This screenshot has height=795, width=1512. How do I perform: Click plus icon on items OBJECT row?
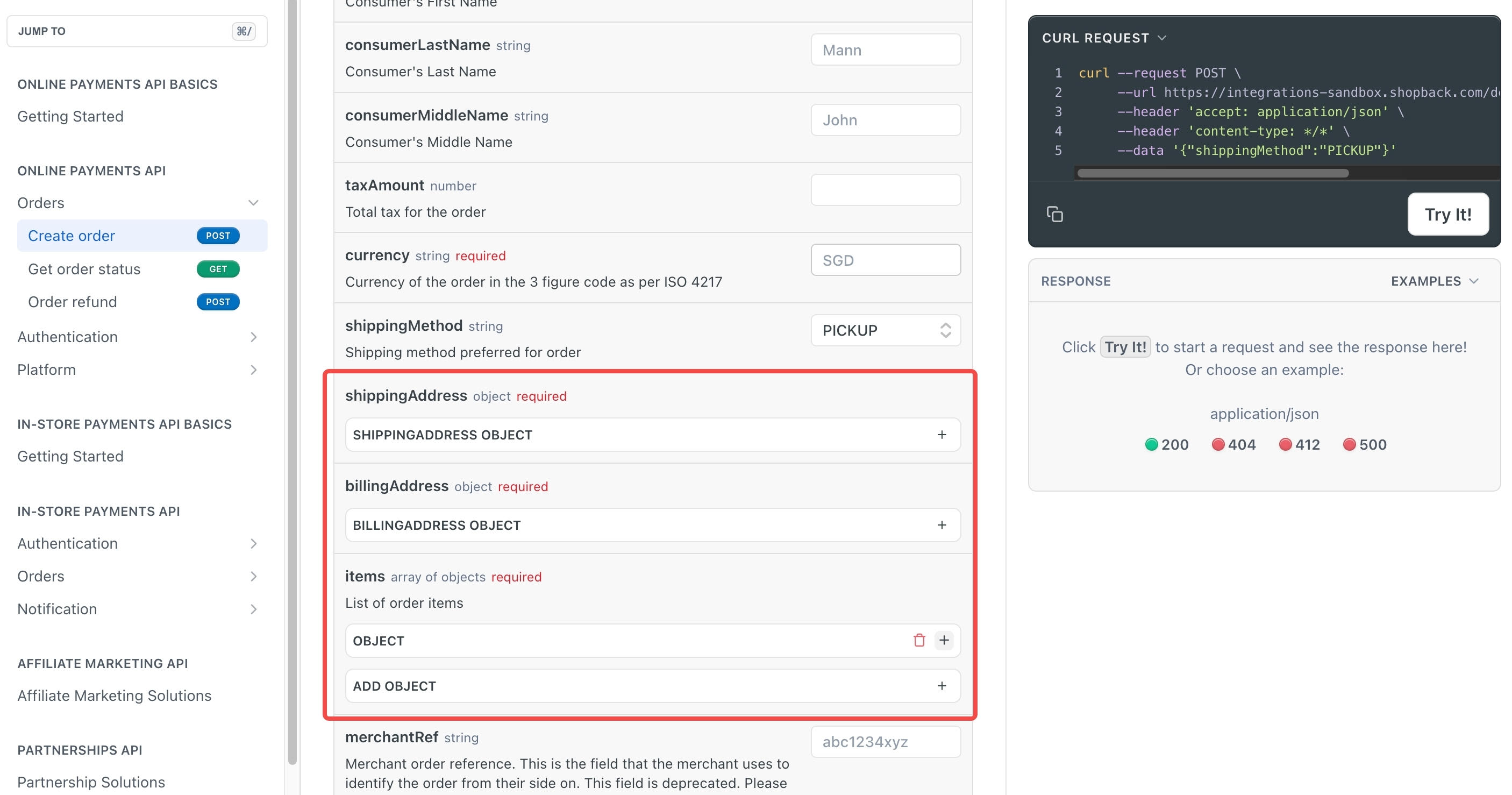[x=944, y=640]
